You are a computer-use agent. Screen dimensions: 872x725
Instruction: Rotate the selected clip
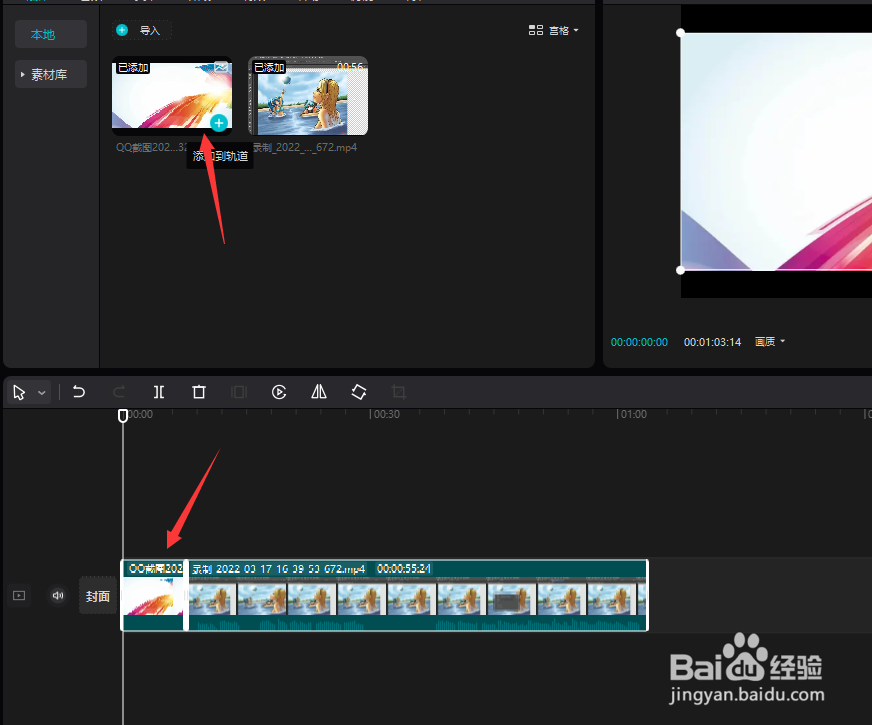tap(359, 392)
